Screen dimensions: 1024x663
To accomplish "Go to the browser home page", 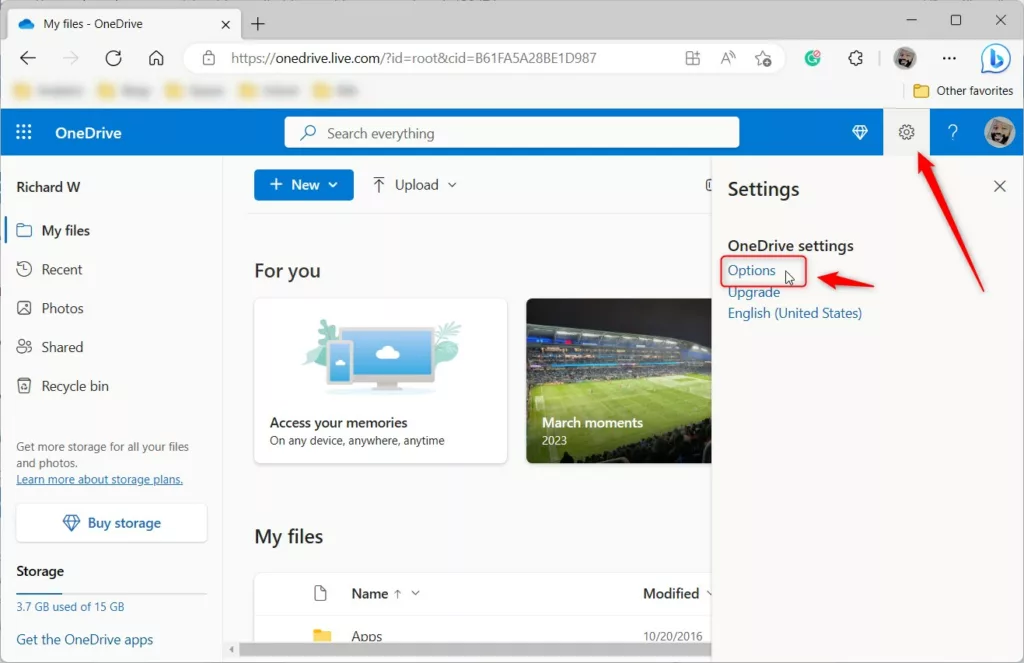I will pos(156,58).
